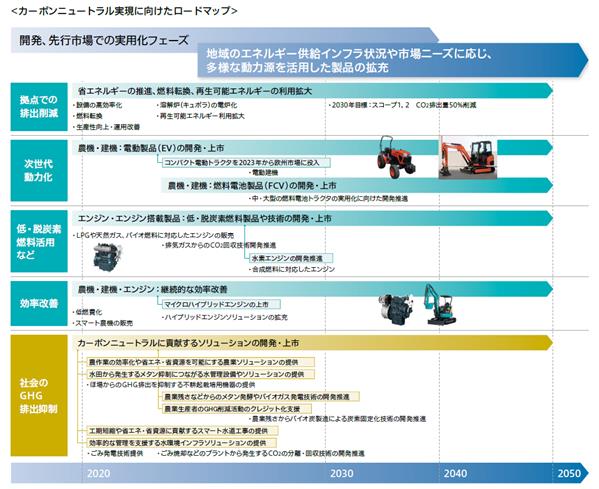This screenshot has width=599, height=489.
Task: Click the 水環境インフラソリューションの提供 box
Action: (x=181, y=443)
